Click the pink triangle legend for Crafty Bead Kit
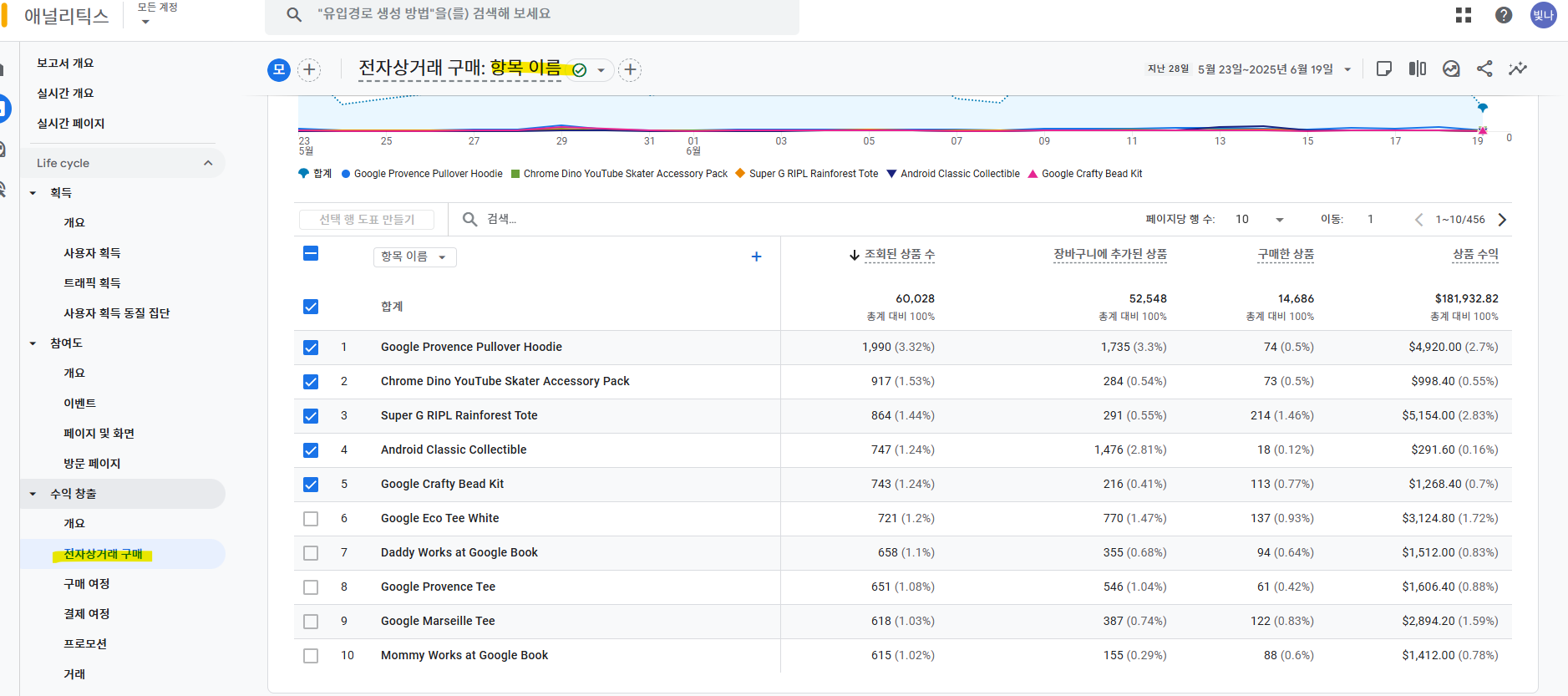The height and width of the screenshot is (696, 1568). (x=1033, y=174)
